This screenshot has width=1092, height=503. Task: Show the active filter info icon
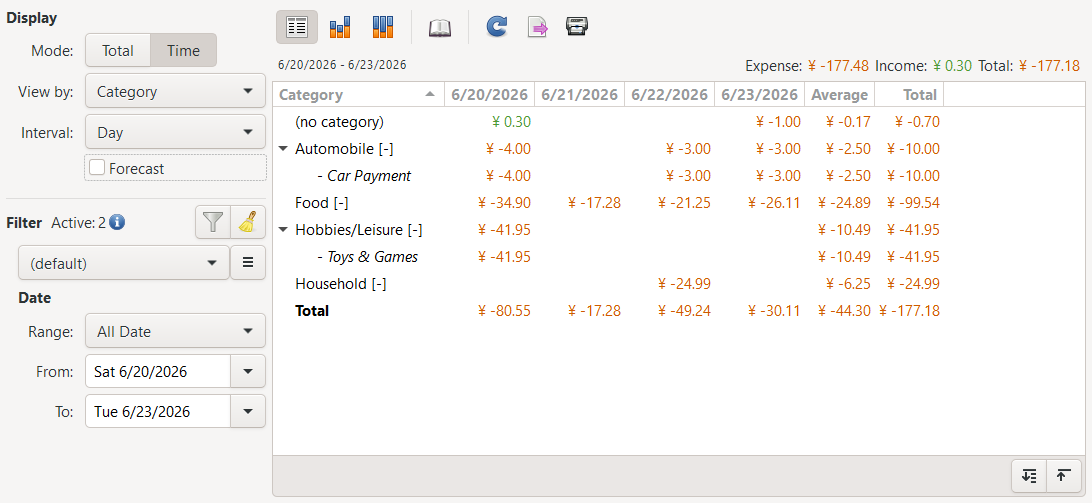coord(117,223)
